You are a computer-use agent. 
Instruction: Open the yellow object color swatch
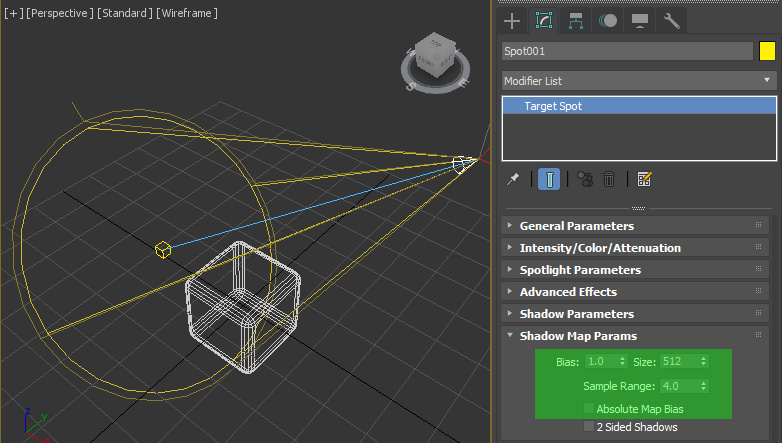pyautogui.click(x=767, y=51)
